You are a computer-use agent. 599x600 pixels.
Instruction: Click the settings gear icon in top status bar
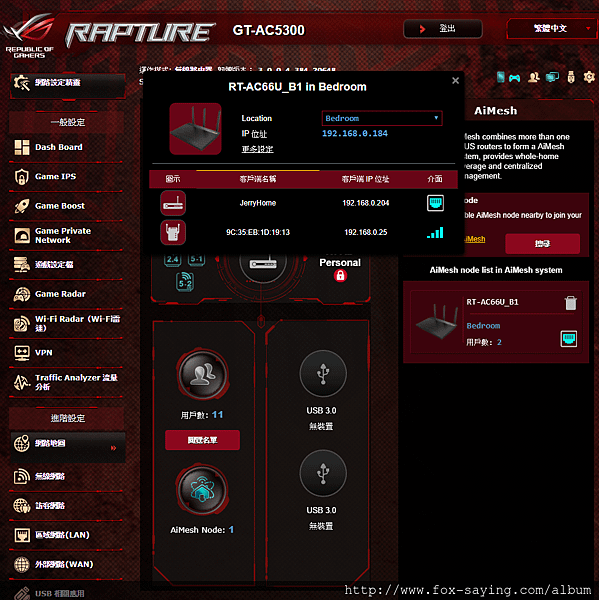(x=589, y=77)
